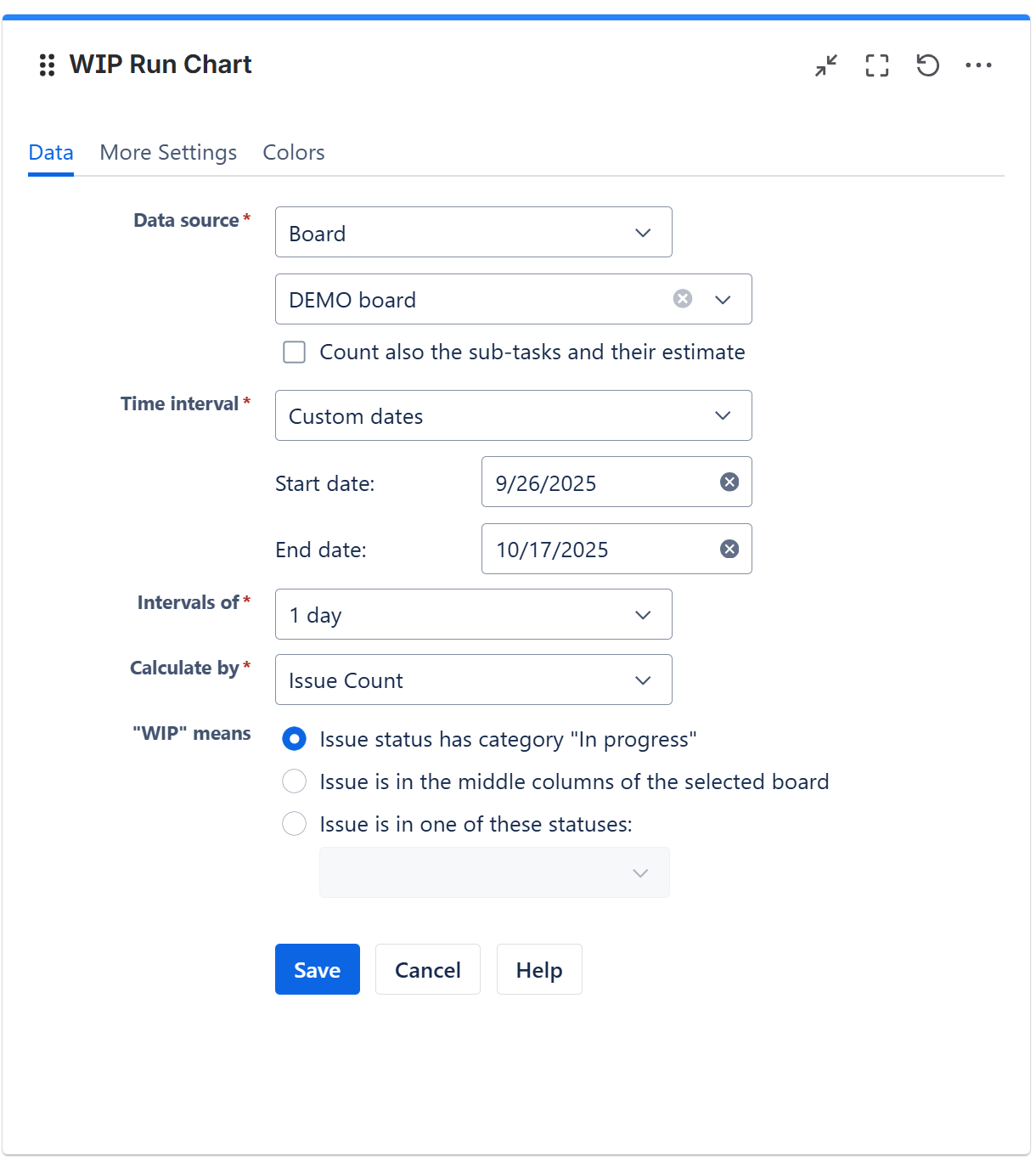Image resolution: width=1036 pixels, height=1162 pixels.
Task: Expand the Time interval Custom dates dropdown
Action: [x=513, y=416]
